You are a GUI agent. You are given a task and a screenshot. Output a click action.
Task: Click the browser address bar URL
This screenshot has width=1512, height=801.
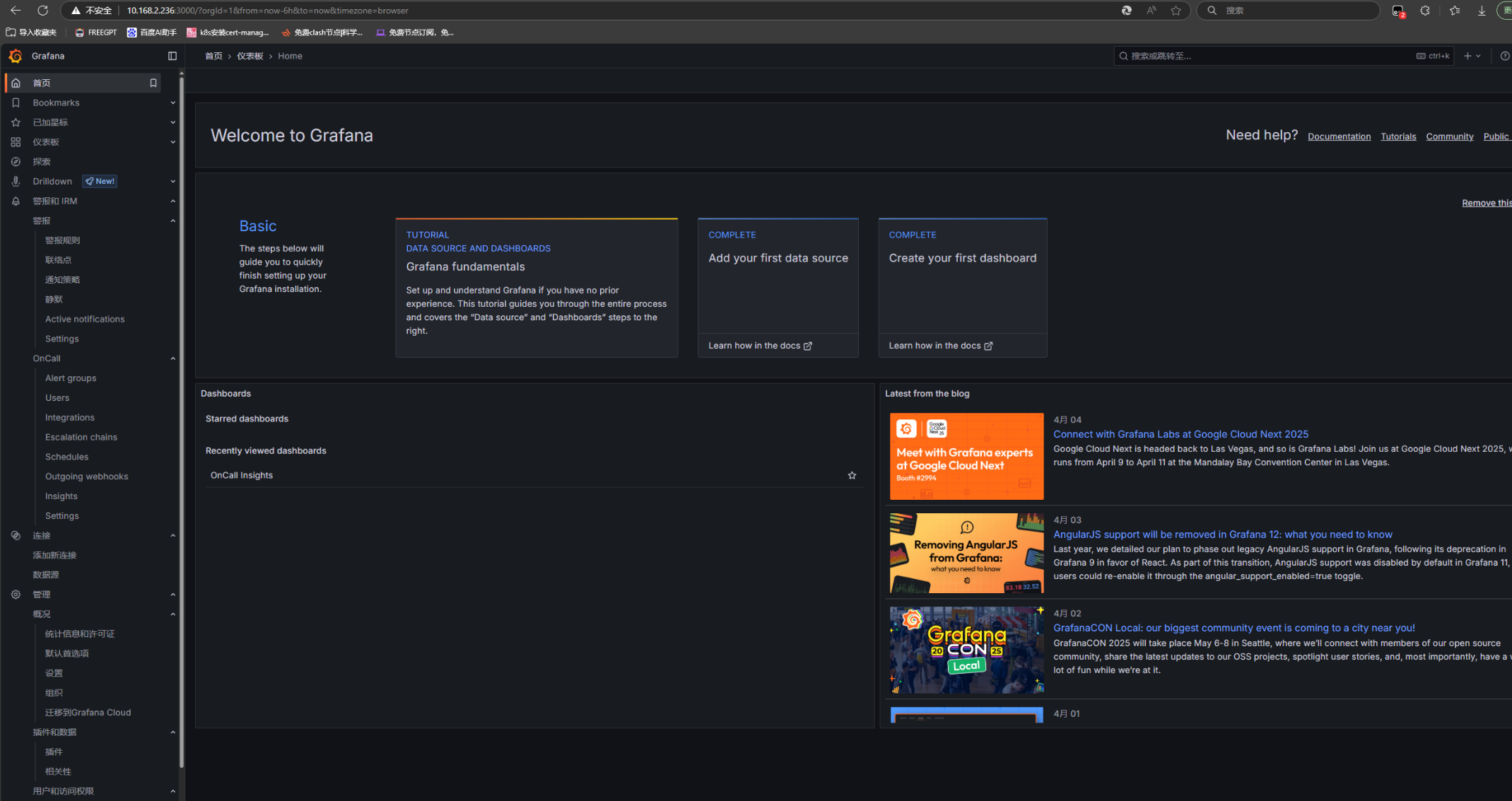tap(267, 11)
